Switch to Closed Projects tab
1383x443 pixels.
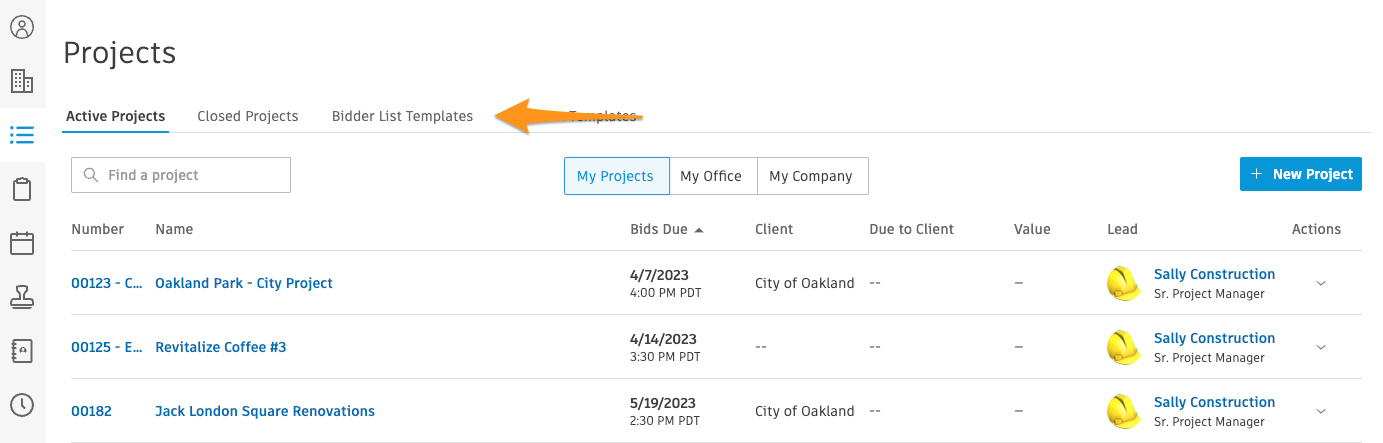[248, 116]
